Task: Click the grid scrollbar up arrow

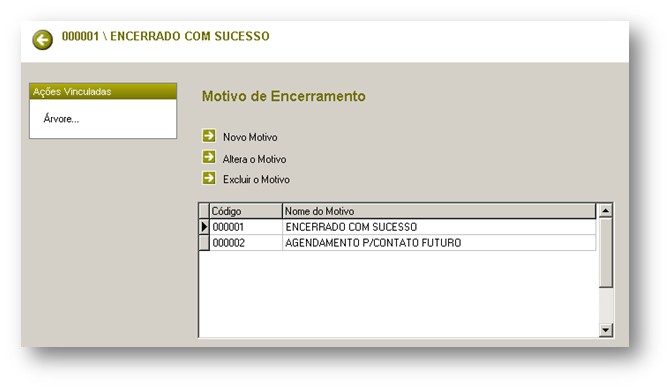Action: [x=606, y=211]
